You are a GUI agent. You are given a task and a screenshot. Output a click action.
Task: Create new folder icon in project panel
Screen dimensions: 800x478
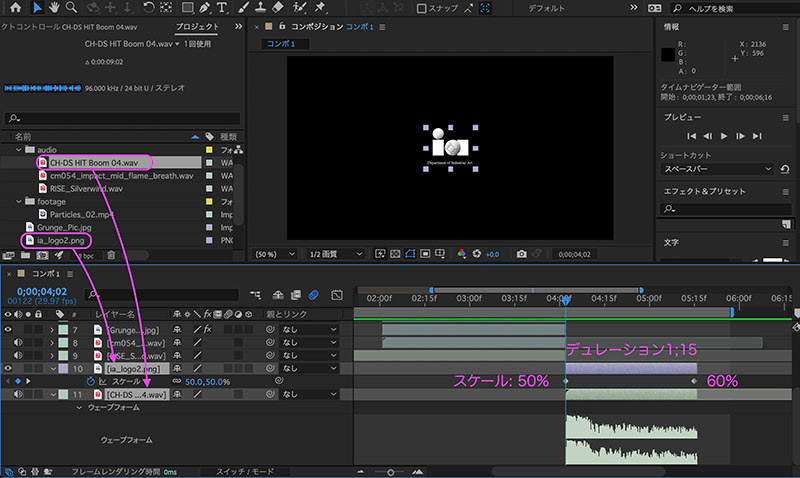26,255
